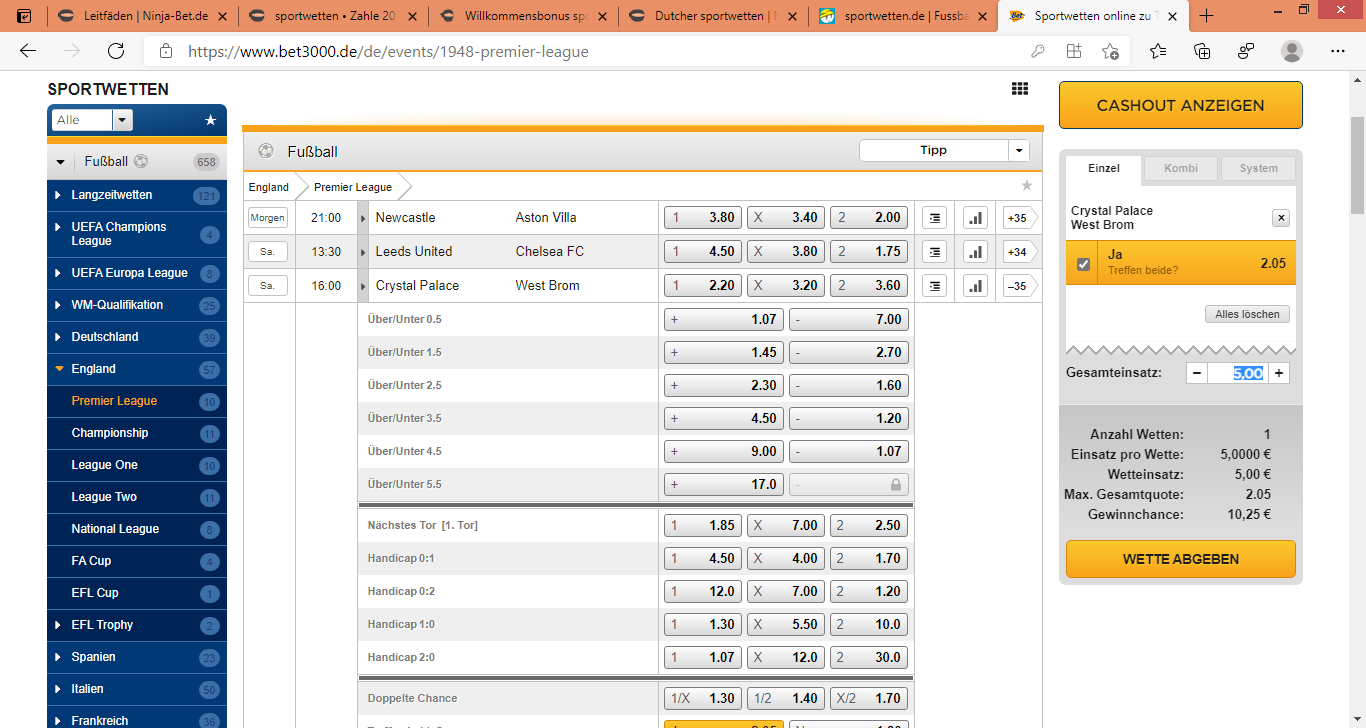Decrease stake with minus button
1366x728 pixels.
coord(1197,373)
